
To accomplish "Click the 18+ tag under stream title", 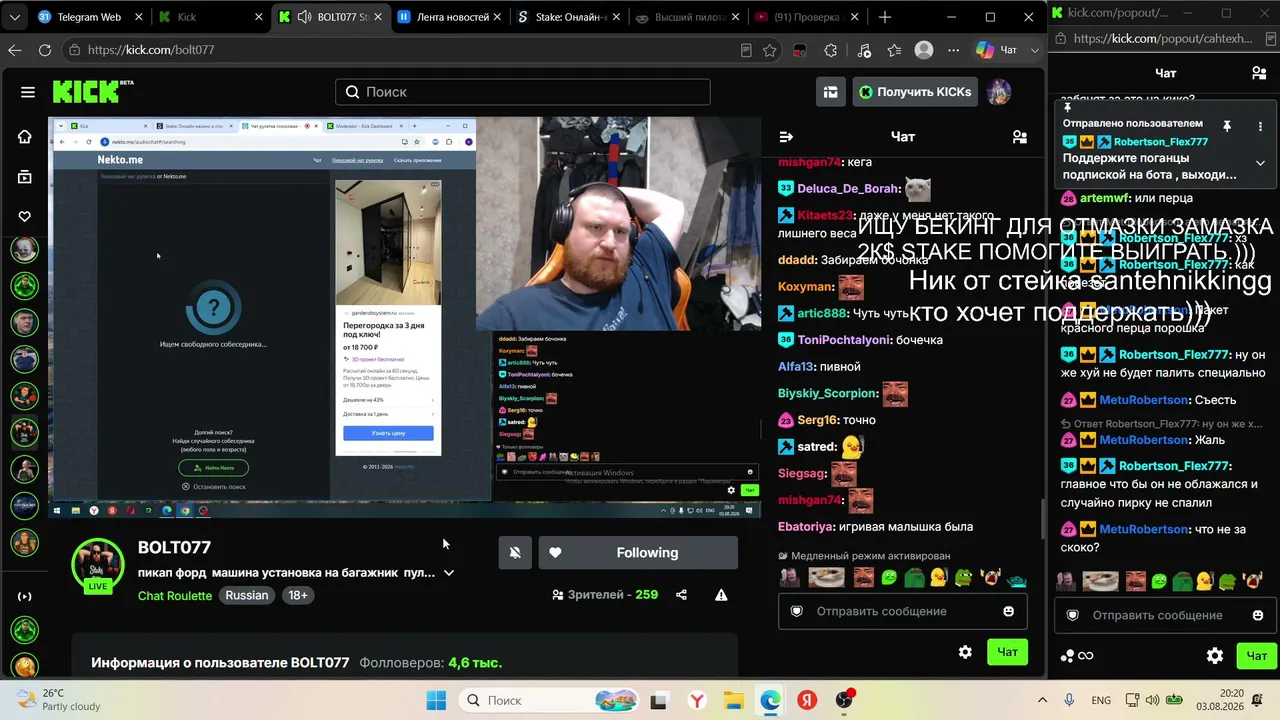I will tap(298, 595).
